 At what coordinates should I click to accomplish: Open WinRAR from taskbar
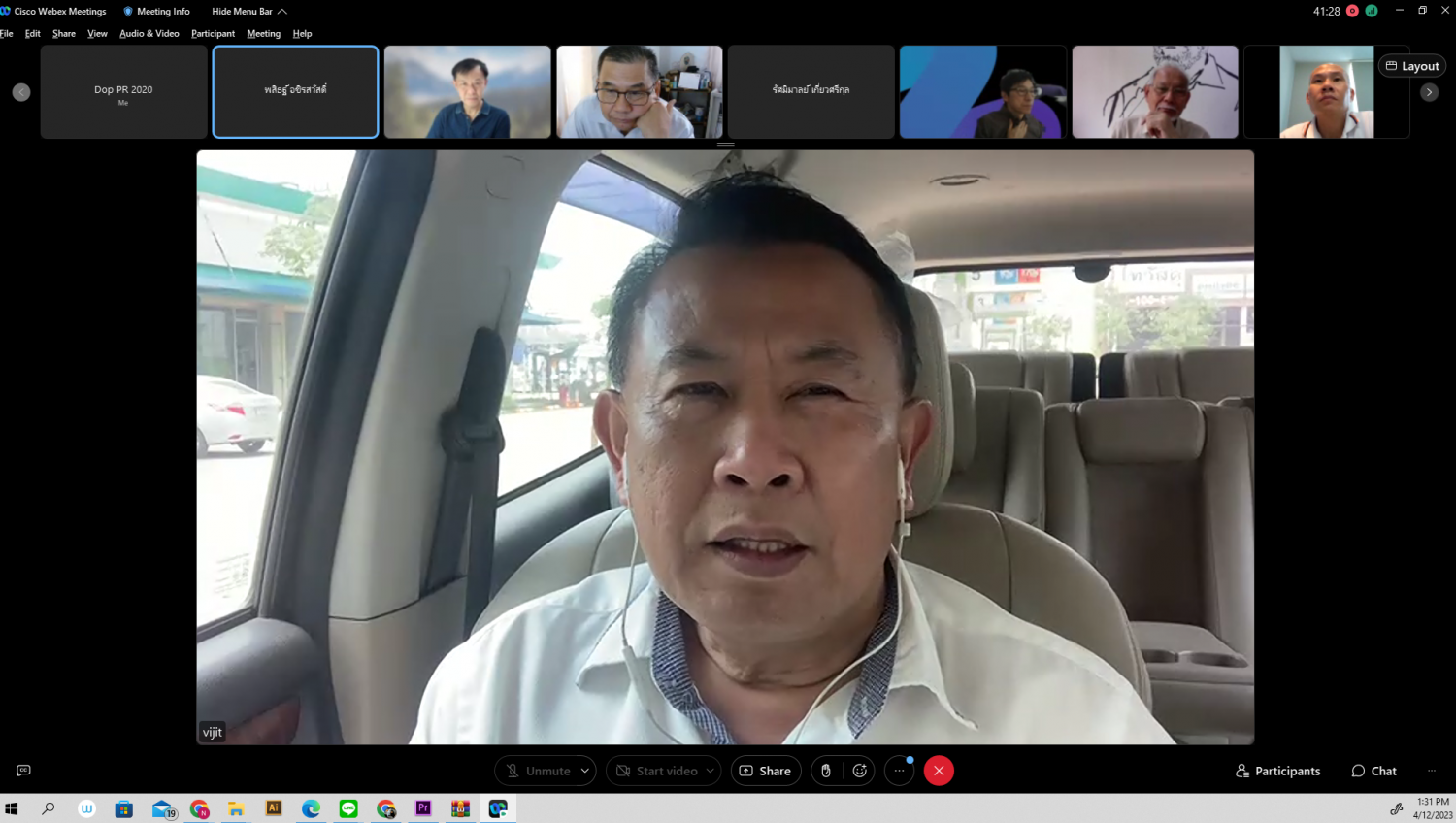pyautogui.click(x=461, y=808)
